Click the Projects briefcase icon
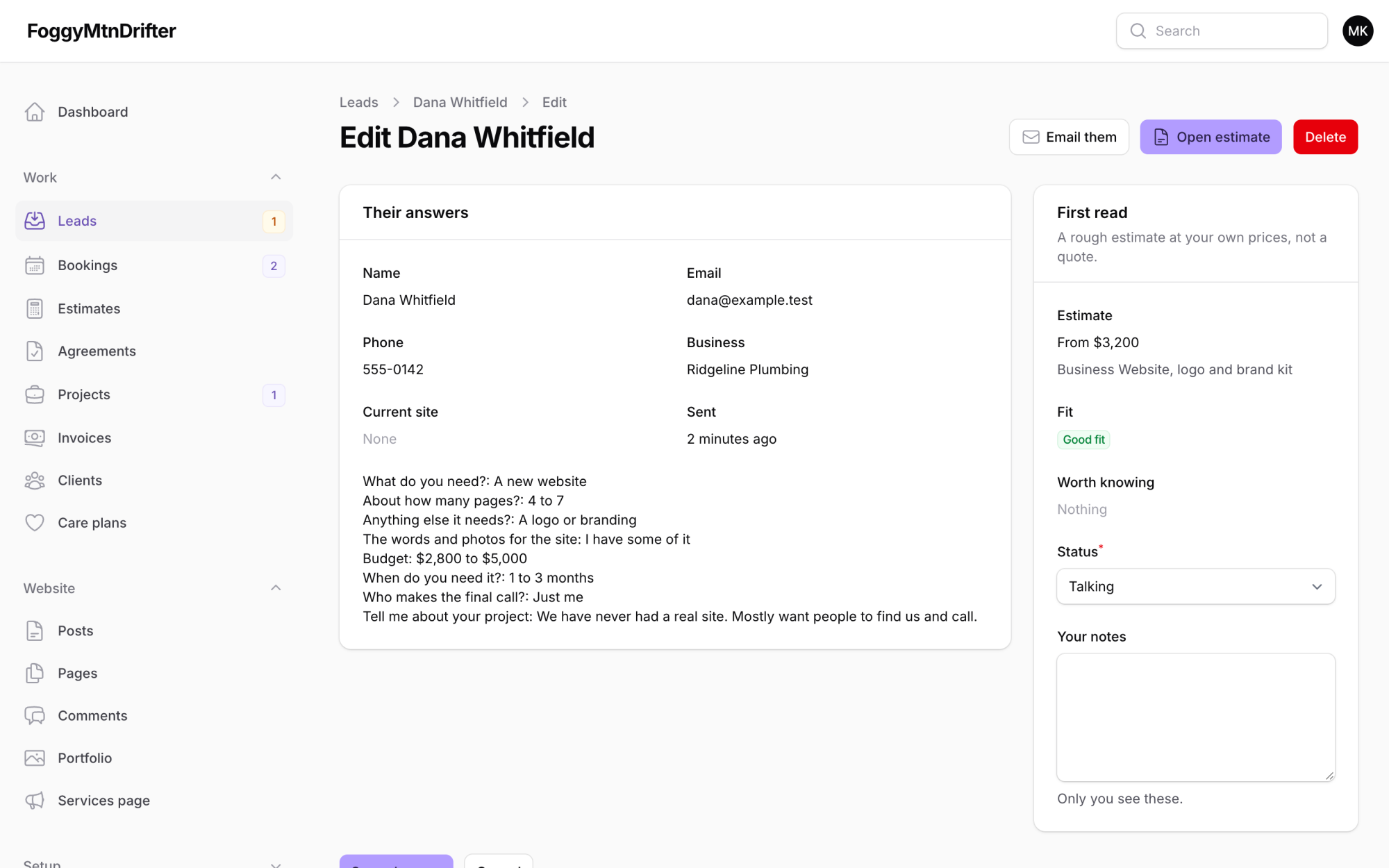This screenshot has height=868, width=1389. click(35, 394)
